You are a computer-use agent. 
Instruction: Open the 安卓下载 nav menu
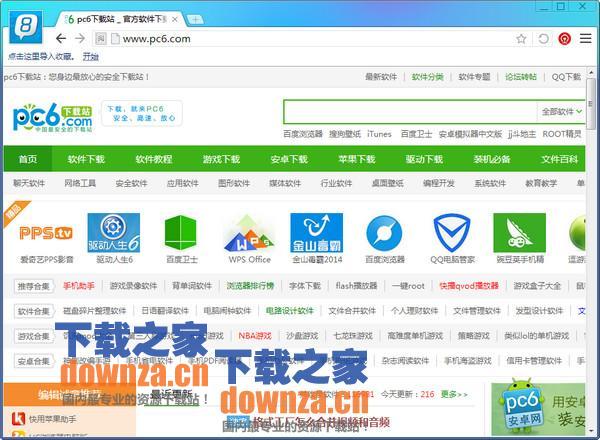tap(289, 159)
